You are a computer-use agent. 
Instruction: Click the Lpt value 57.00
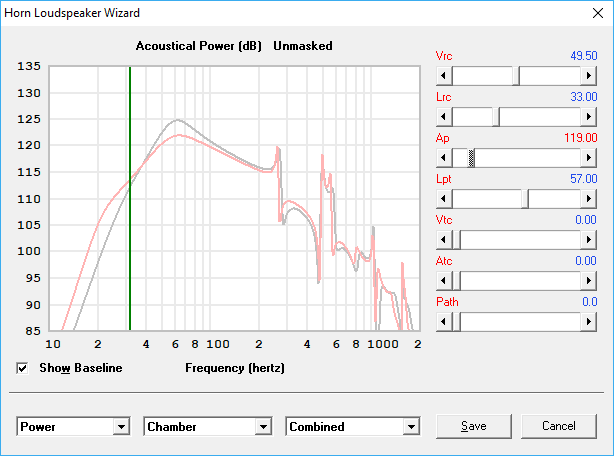pyautogui.click(x=584, y=179)
